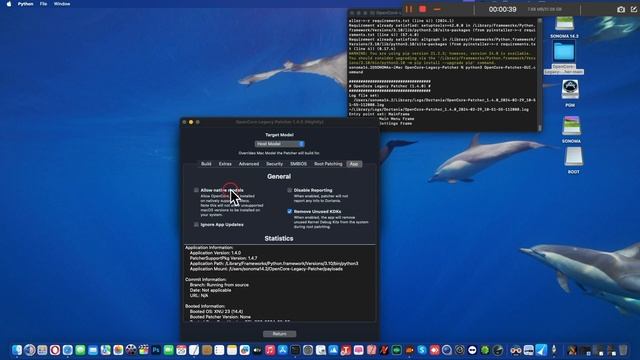Select the BOOT drive on desktop
This screenshot has height=360, width=640.
[573, 160]
